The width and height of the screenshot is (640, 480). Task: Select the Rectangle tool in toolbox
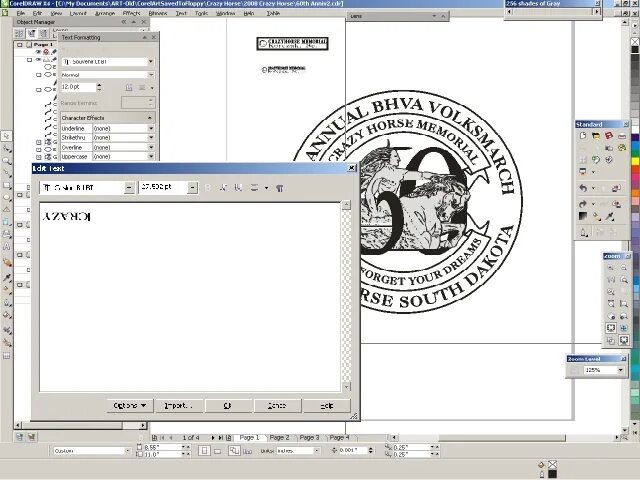click(7, 186)
